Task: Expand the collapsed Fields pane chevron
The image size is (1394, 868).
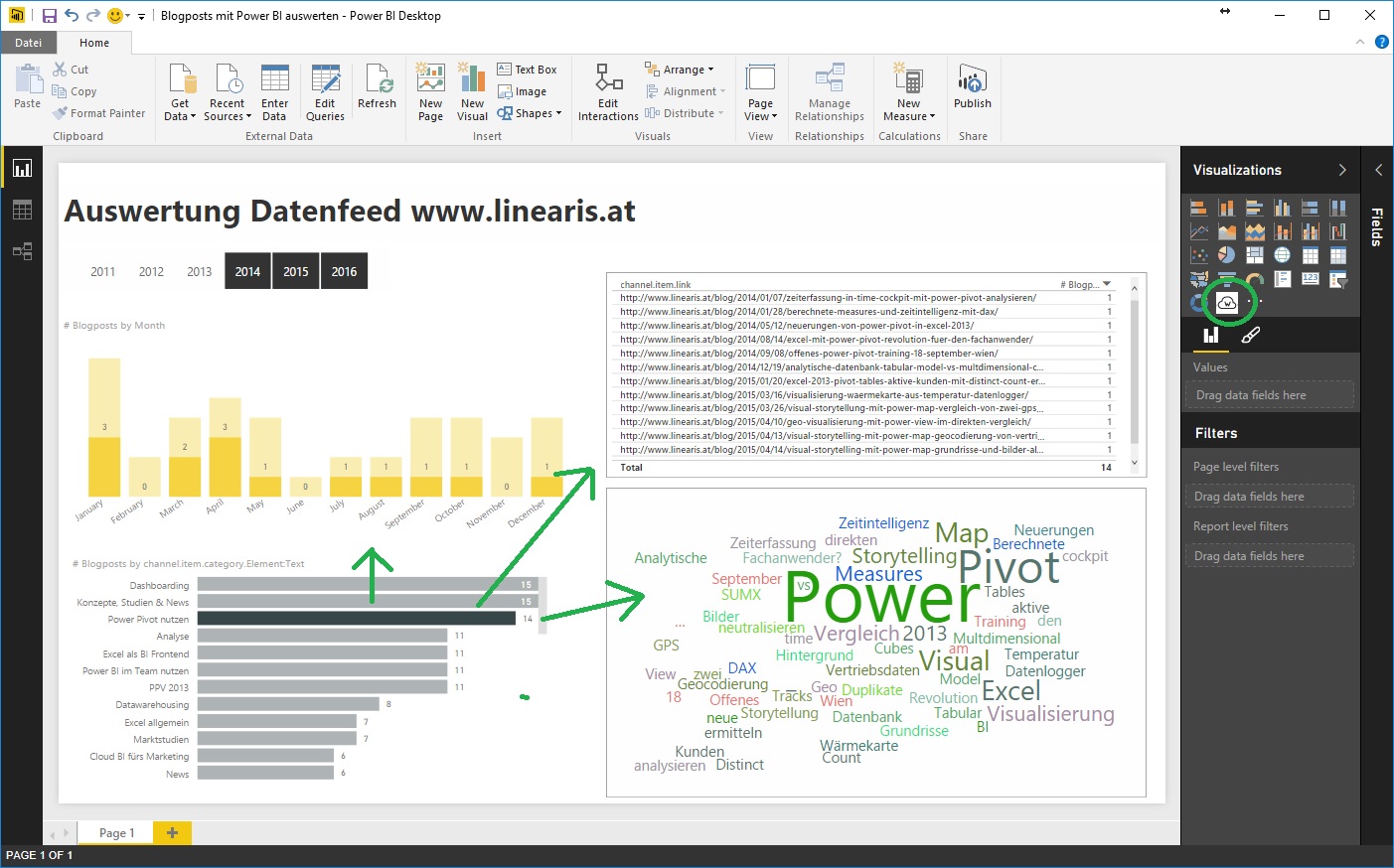Action: [1378, 170]
